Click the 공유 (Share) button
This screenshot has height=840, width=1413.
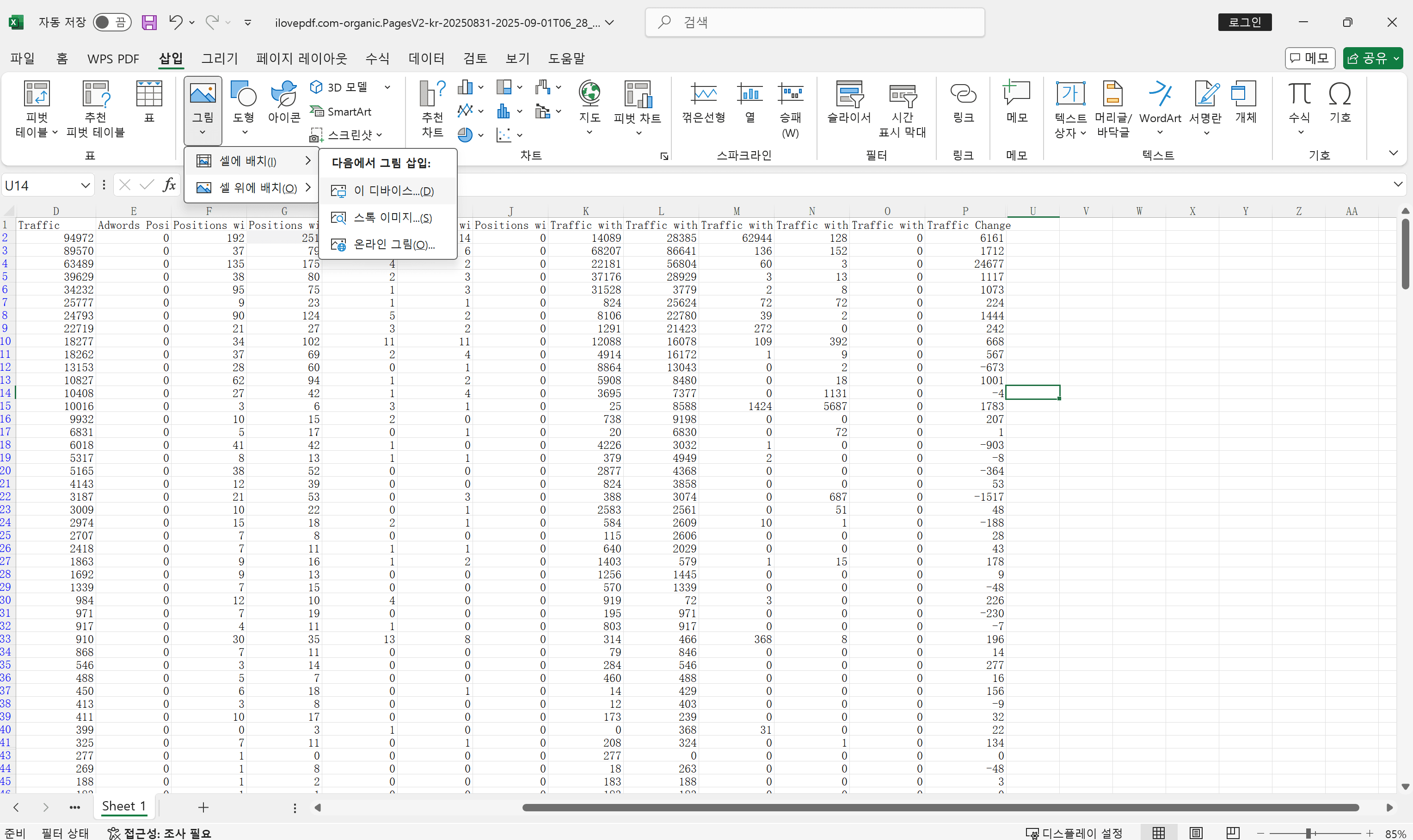[x=1372, y=58]
